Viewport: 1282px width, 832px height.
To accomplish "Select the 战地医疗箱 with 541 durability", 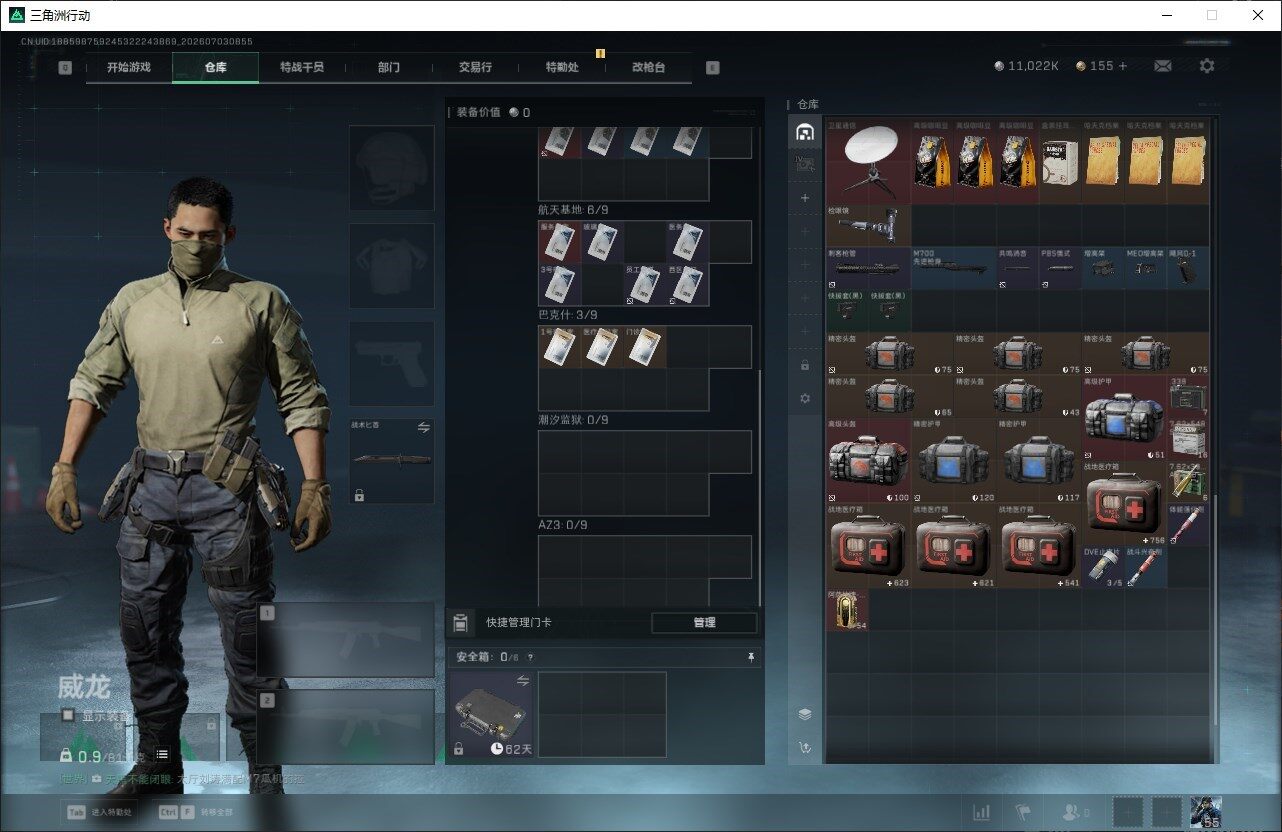I will tap(1039, 545).
